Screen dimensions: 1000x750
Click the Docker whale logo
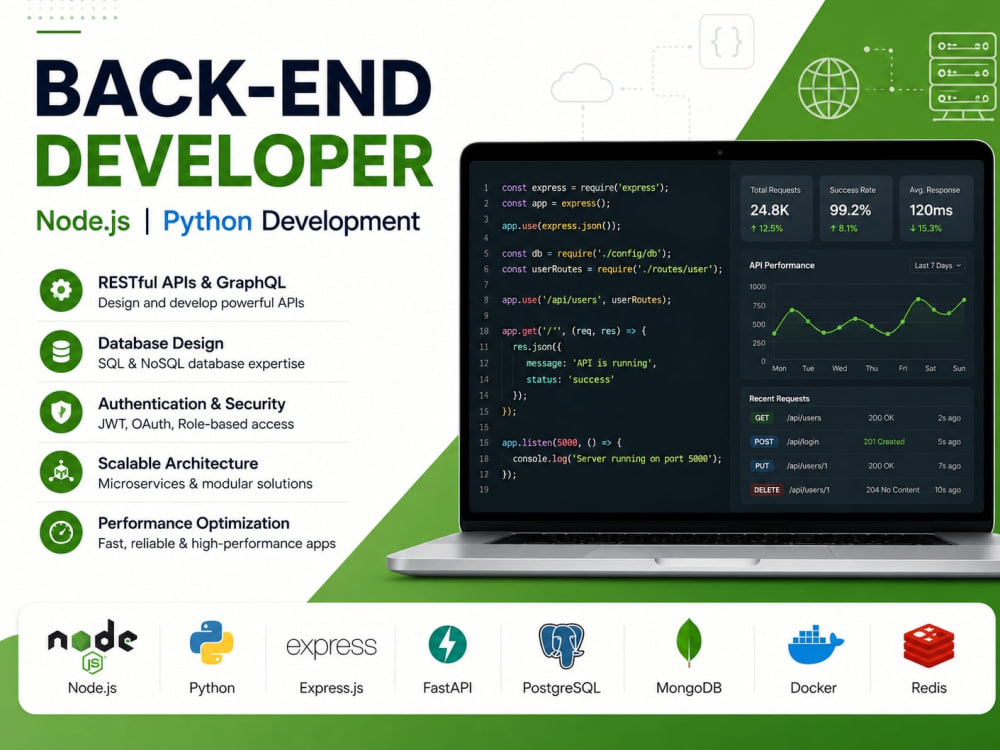point(815,644)
